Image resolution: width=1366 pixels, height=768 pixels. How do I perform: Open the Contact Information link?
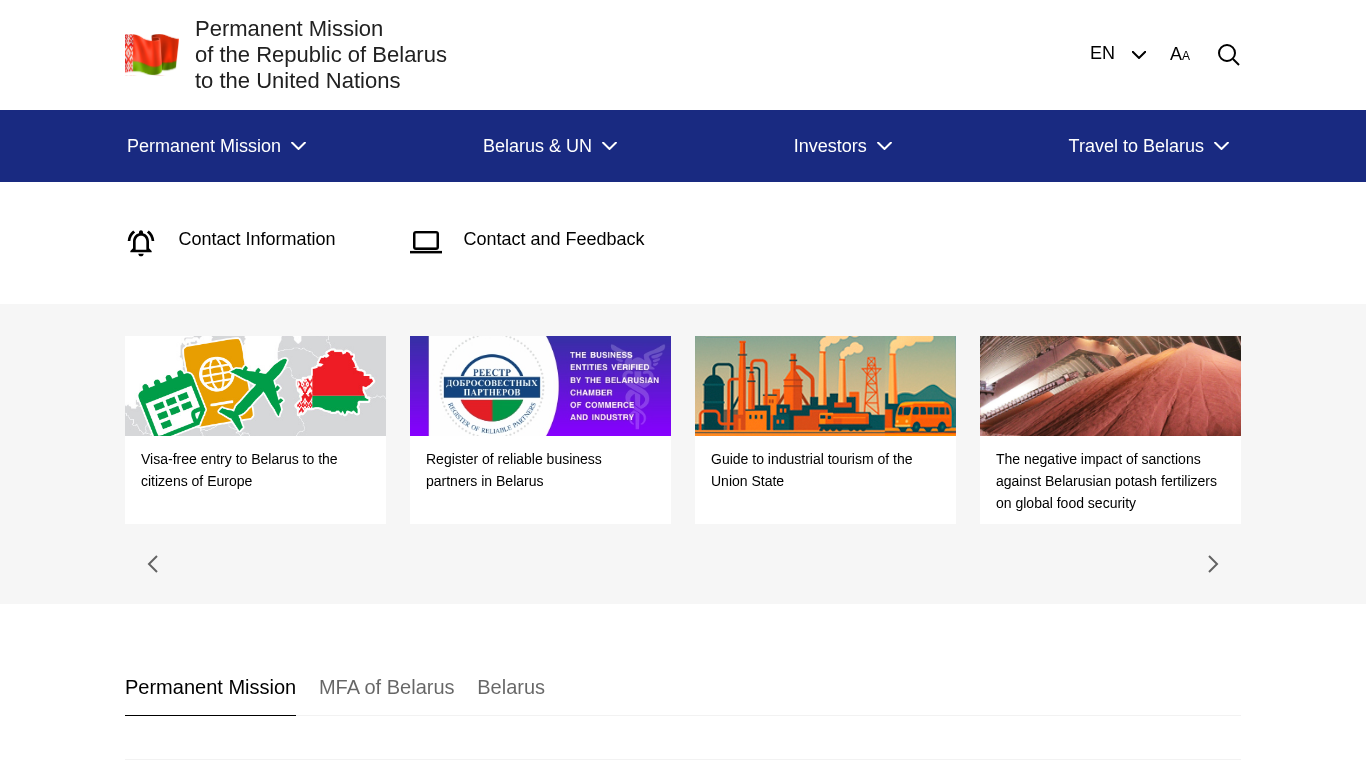257,239
